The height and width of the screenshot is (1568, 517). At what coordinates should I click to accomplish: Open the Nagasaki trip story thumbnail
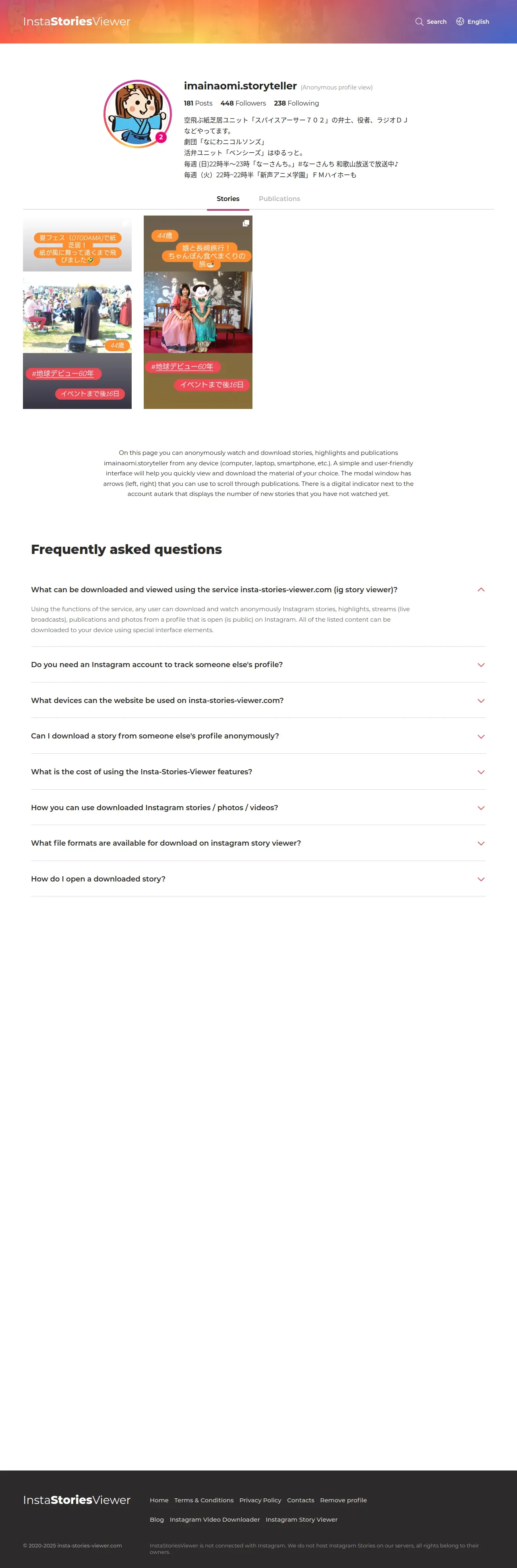[198, 312]
